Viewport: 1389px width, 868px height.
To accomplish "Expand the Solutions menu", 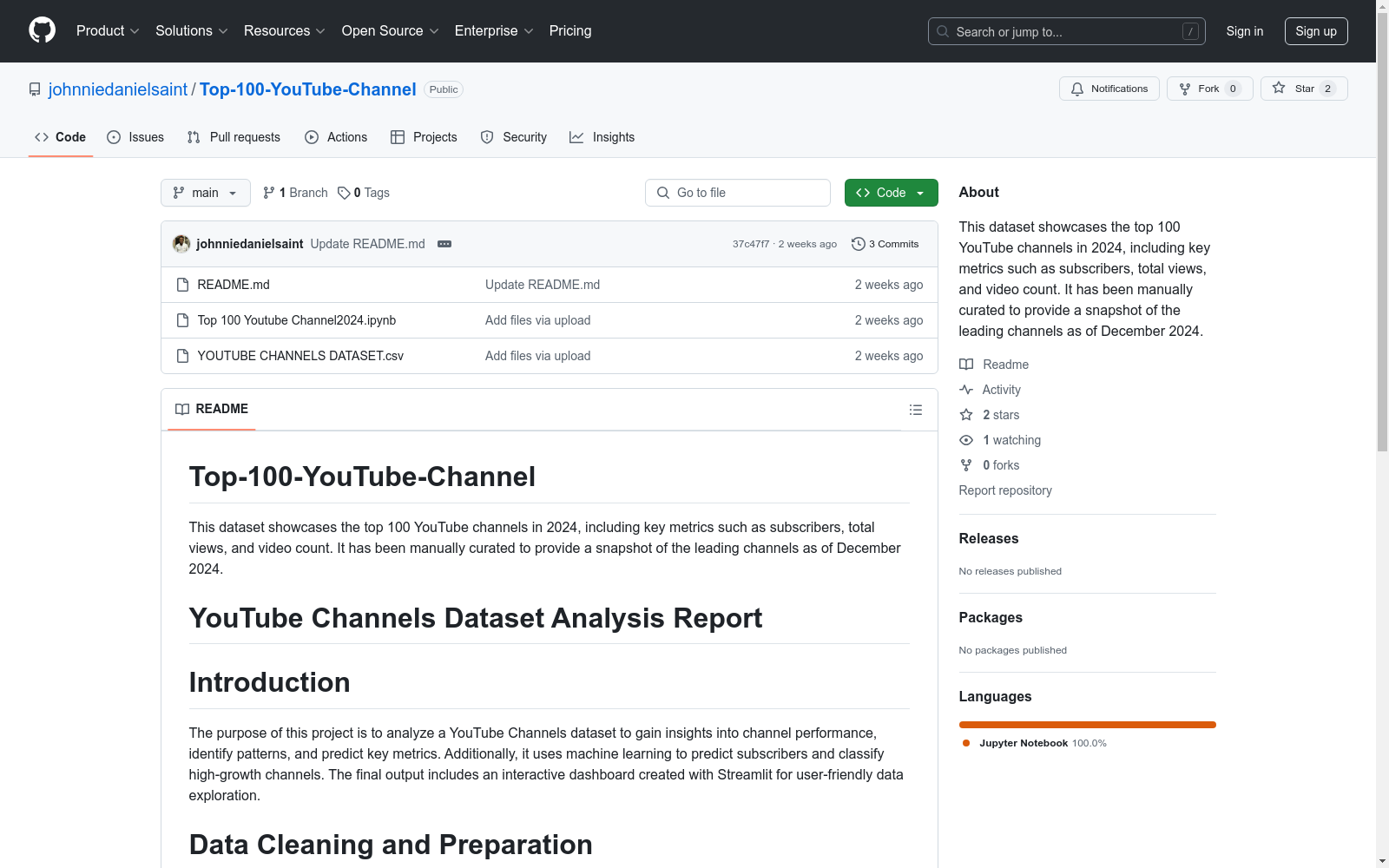I will 192,31.
